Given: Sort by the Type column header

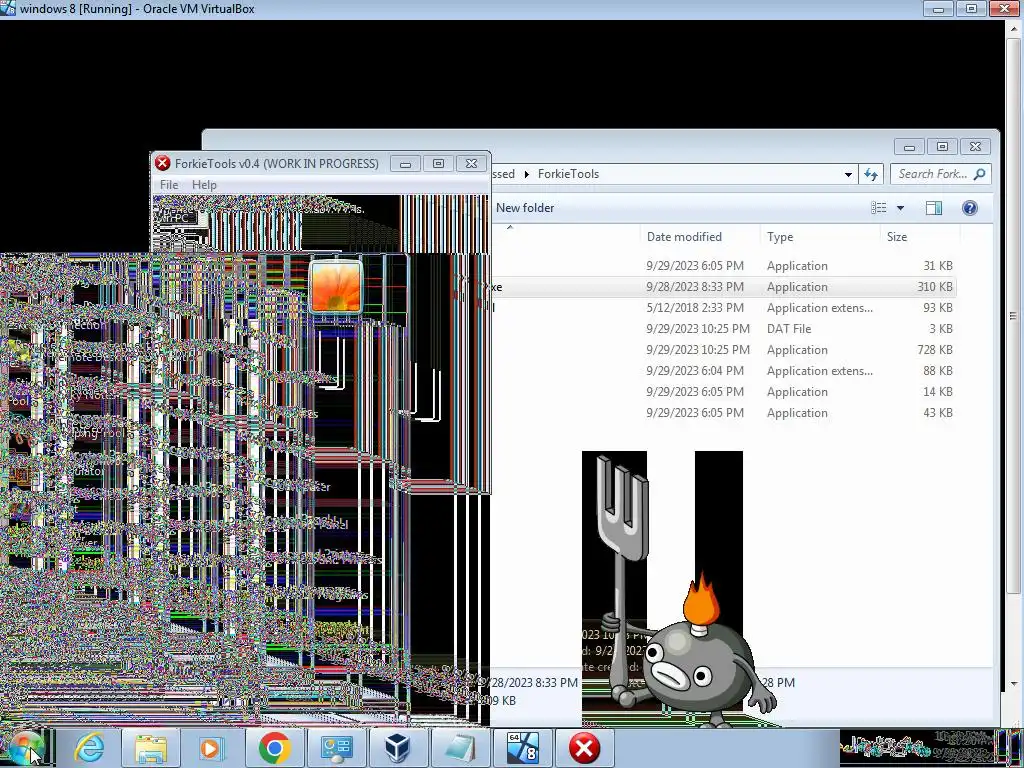Looking at the screenshot, I should [780, 236].
